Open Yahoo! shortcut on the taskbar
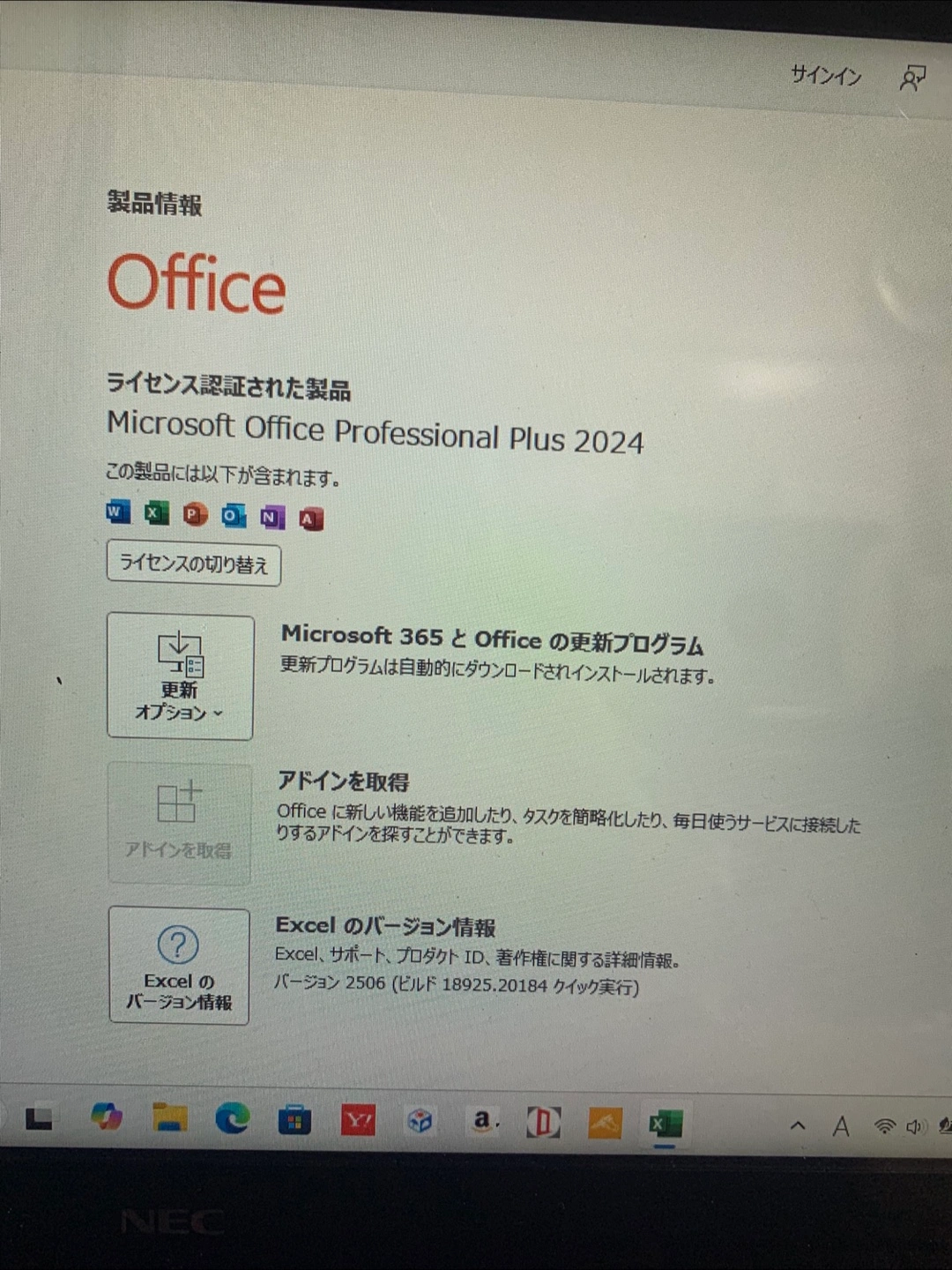Viewport: 952px width, 1270px height. [x=358, y=1121]
